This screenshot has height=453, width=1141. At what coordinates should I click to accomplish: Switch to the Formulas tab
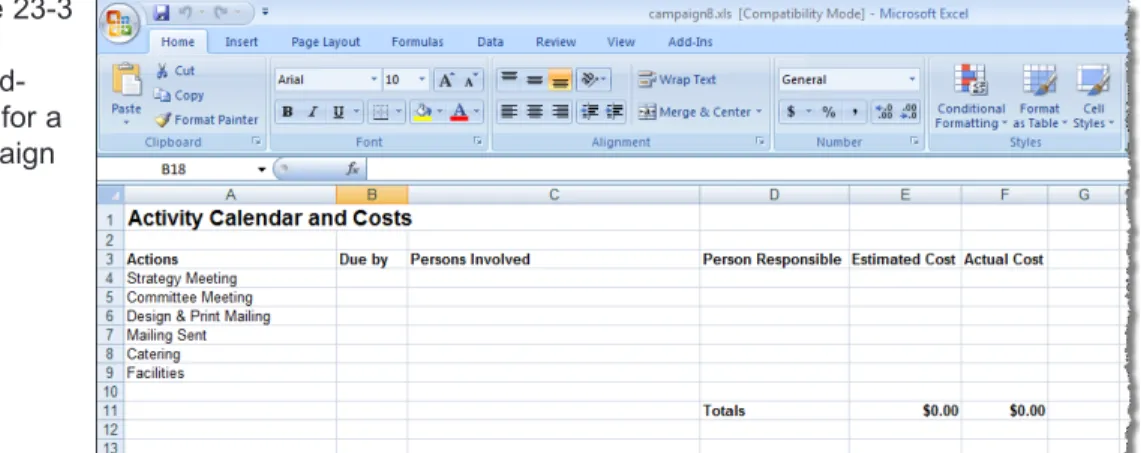417,42
